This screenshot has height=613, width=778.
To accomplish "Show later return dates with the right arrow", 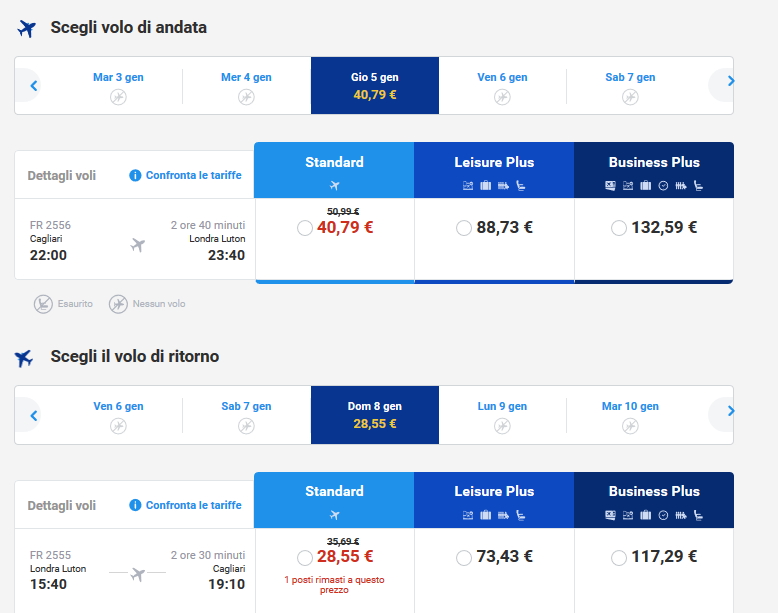I will (730, 411).
